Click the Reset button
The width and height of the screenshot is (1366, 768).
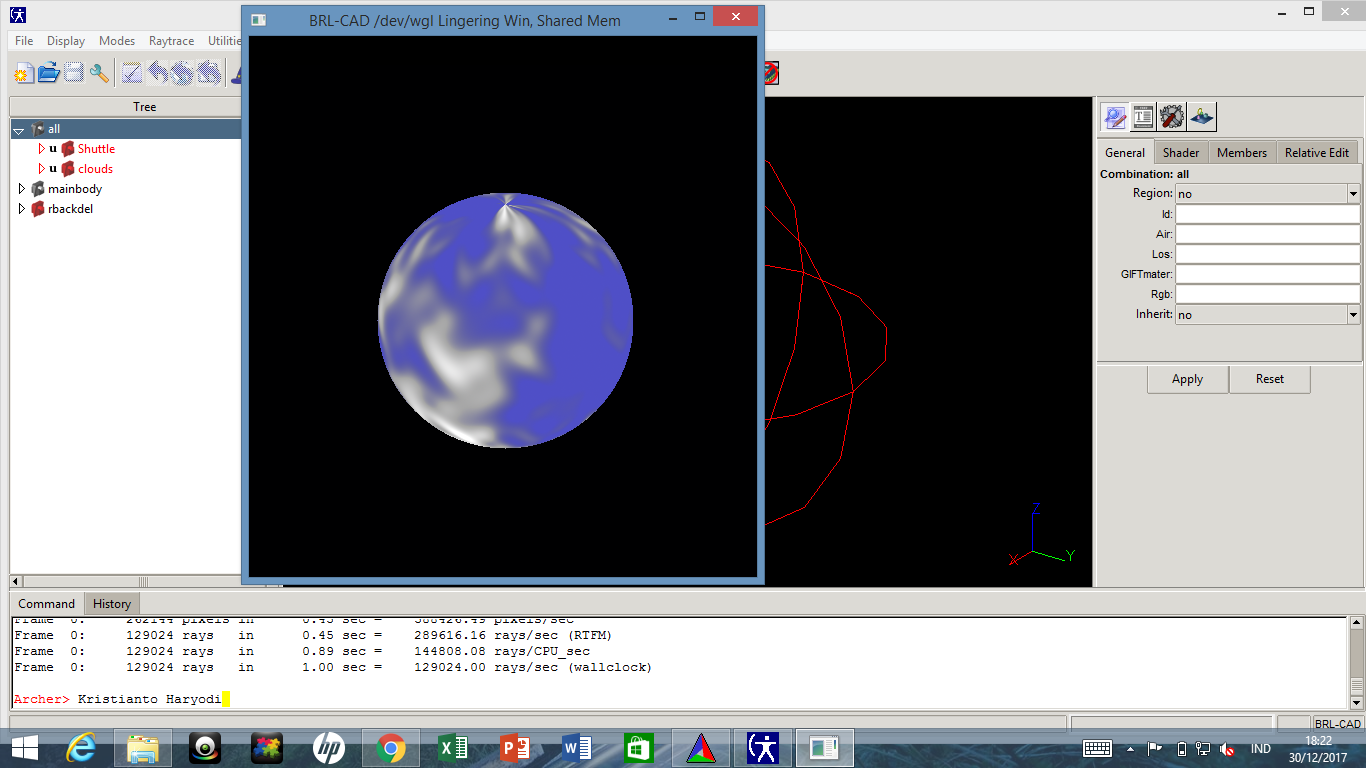point(1270,379)
